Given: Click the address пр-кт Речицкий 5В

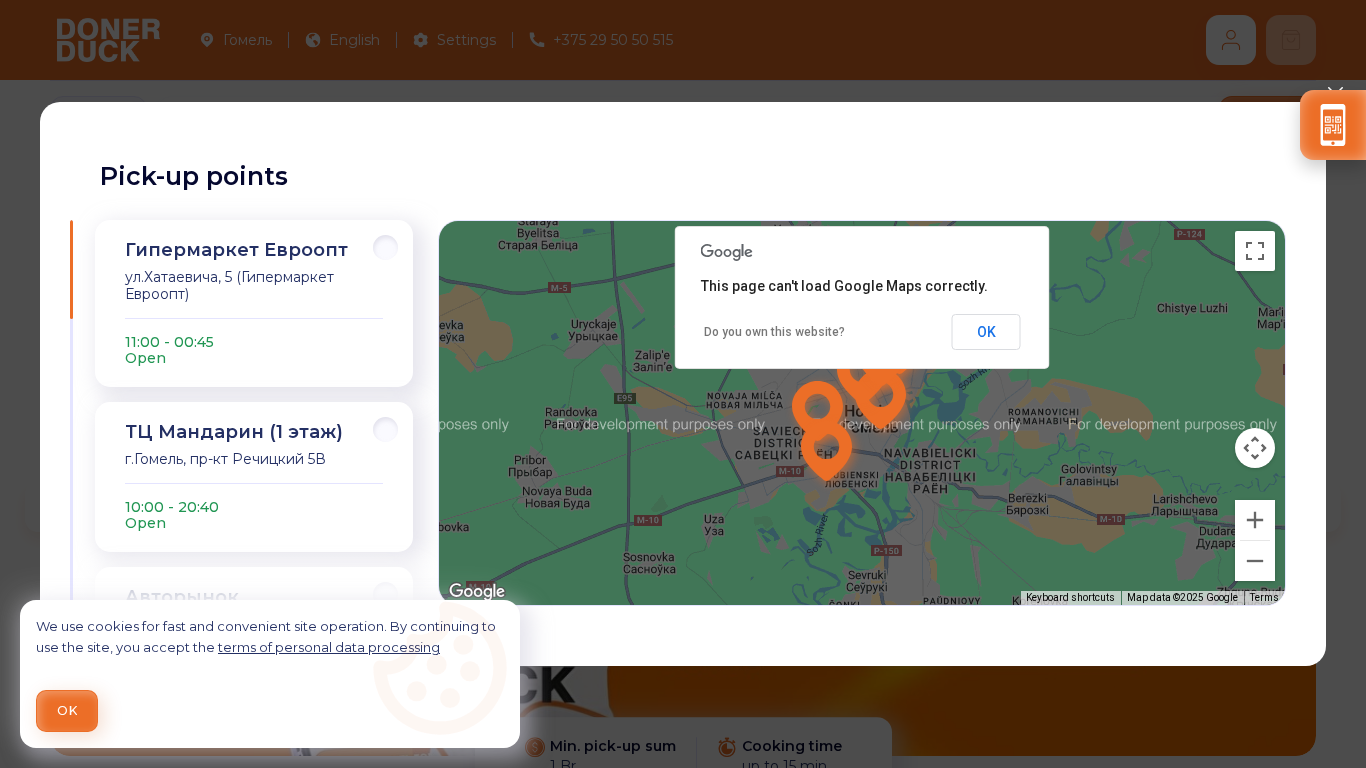Looking at the screenshot, I should [226, 459].
